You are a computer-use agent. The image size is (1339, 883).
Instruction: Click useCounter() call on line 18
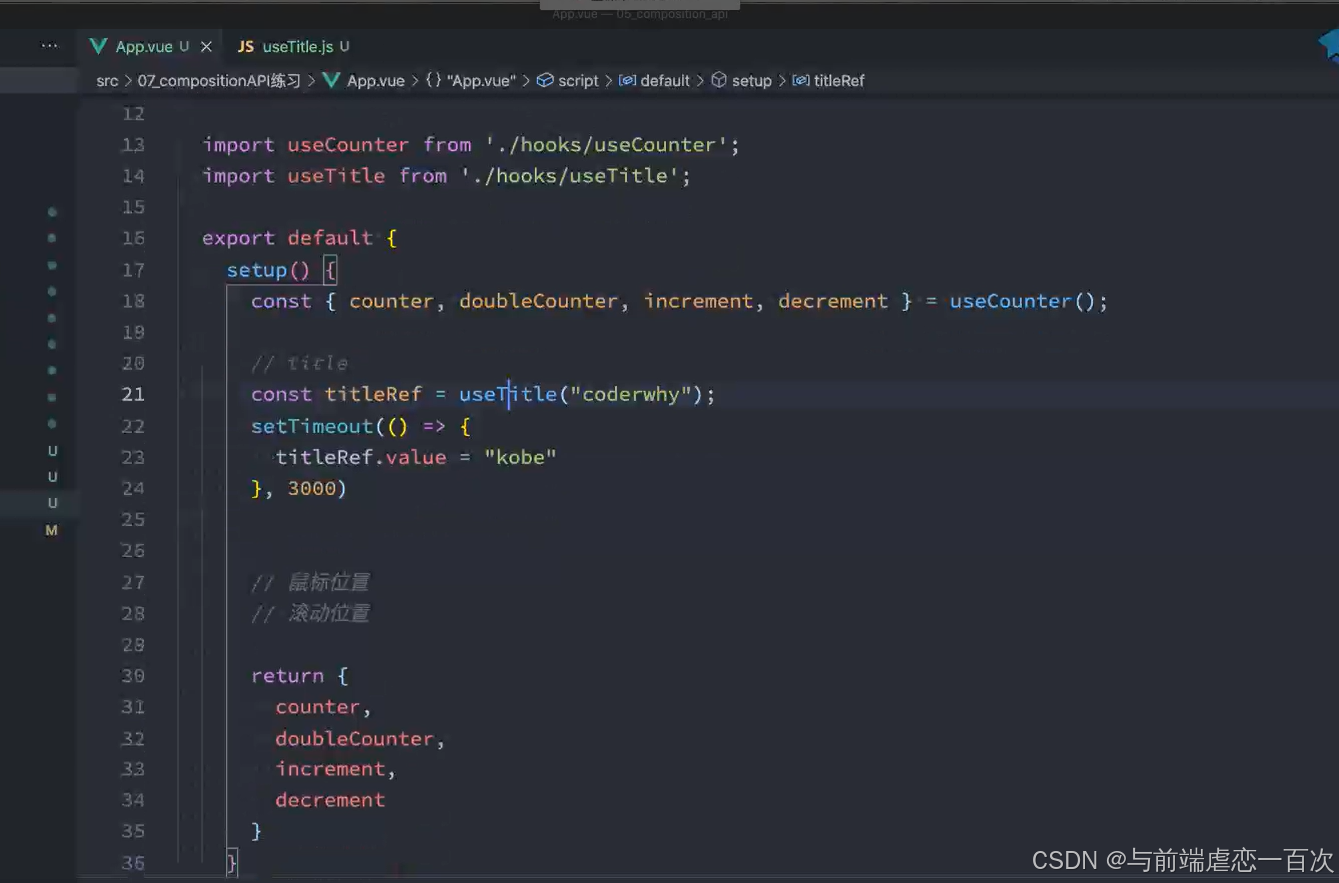click(x=1023, y=301)
